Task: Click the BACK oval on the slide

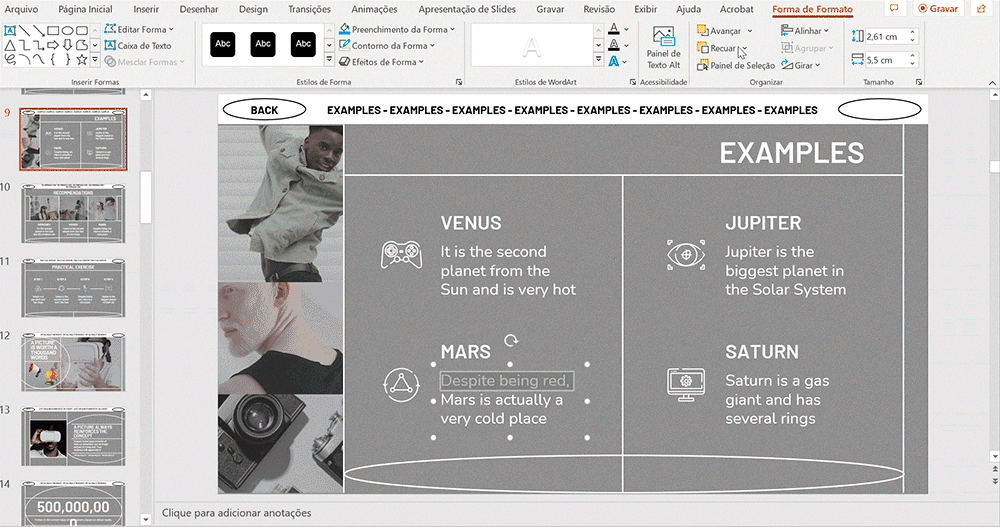Action: [264, 110]
